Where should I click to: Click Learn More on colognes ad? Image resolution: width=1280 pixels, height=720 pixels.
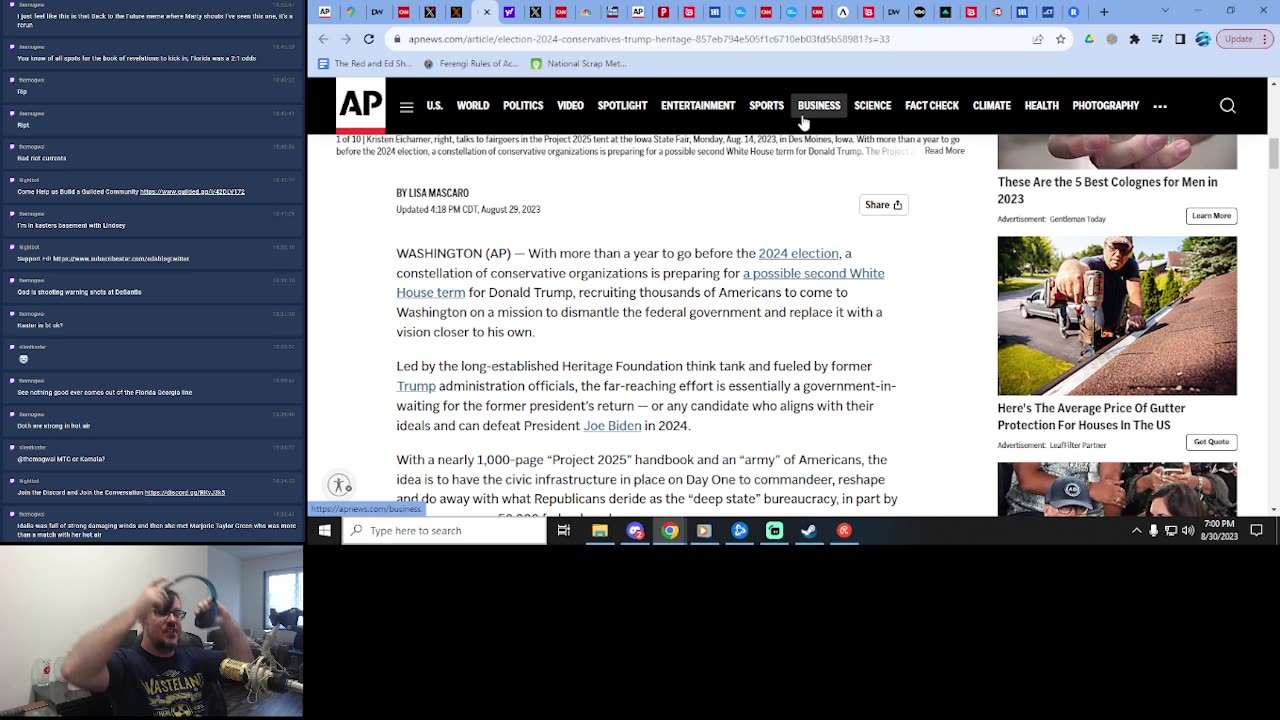(1211, 216)
